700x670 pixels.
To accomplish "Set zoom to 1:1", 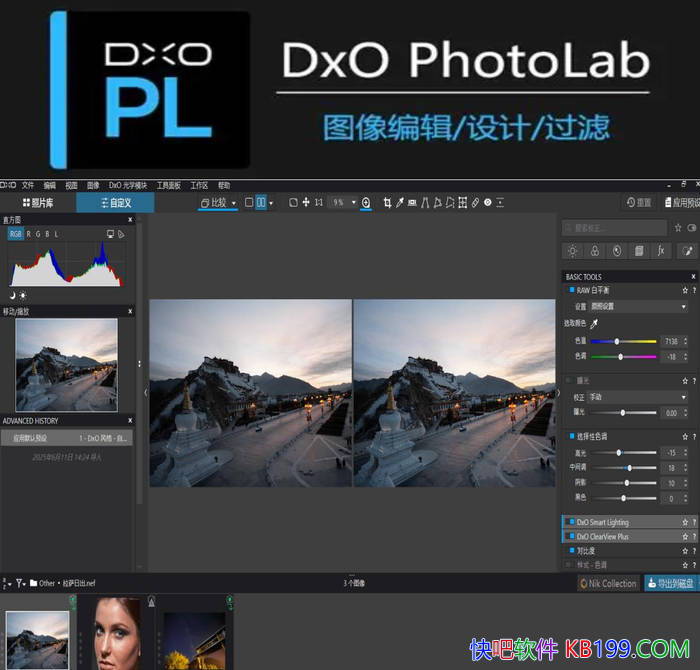I will coord(318,203).
